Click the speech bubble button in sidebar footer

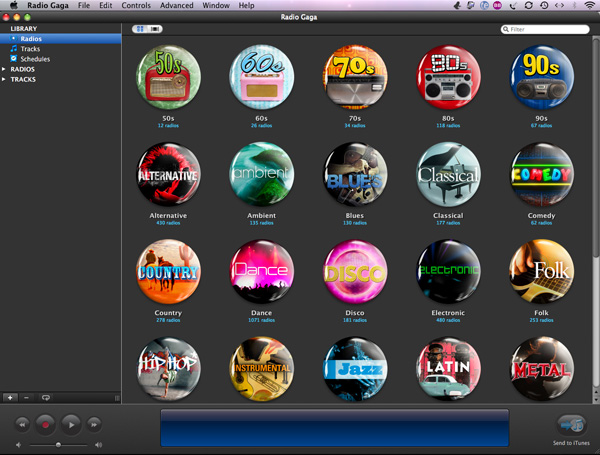[46, 397]
